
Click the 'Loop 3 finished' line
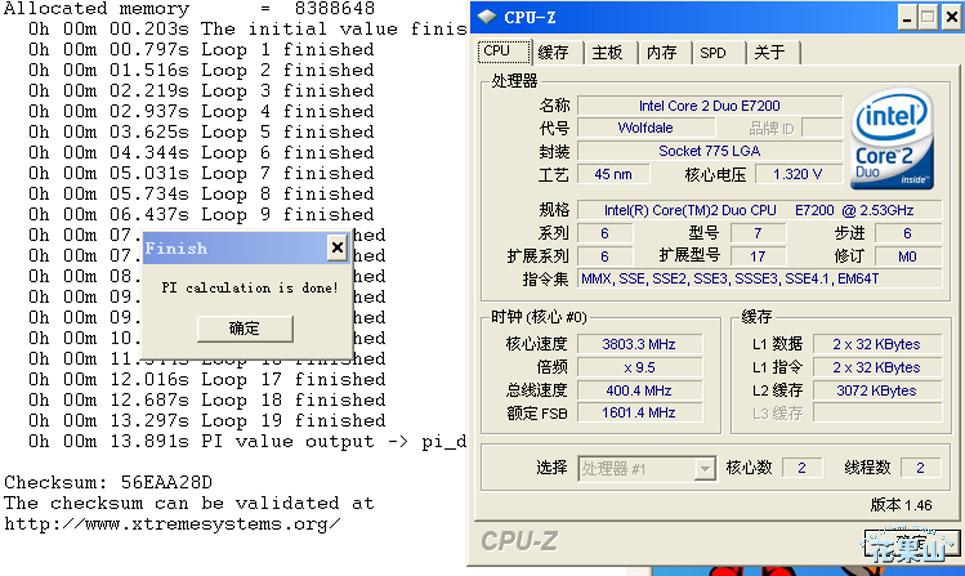(201, 90)
